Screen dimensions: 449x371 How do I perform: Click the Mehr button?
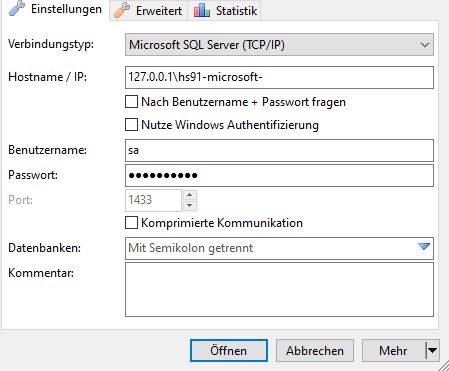393,350
